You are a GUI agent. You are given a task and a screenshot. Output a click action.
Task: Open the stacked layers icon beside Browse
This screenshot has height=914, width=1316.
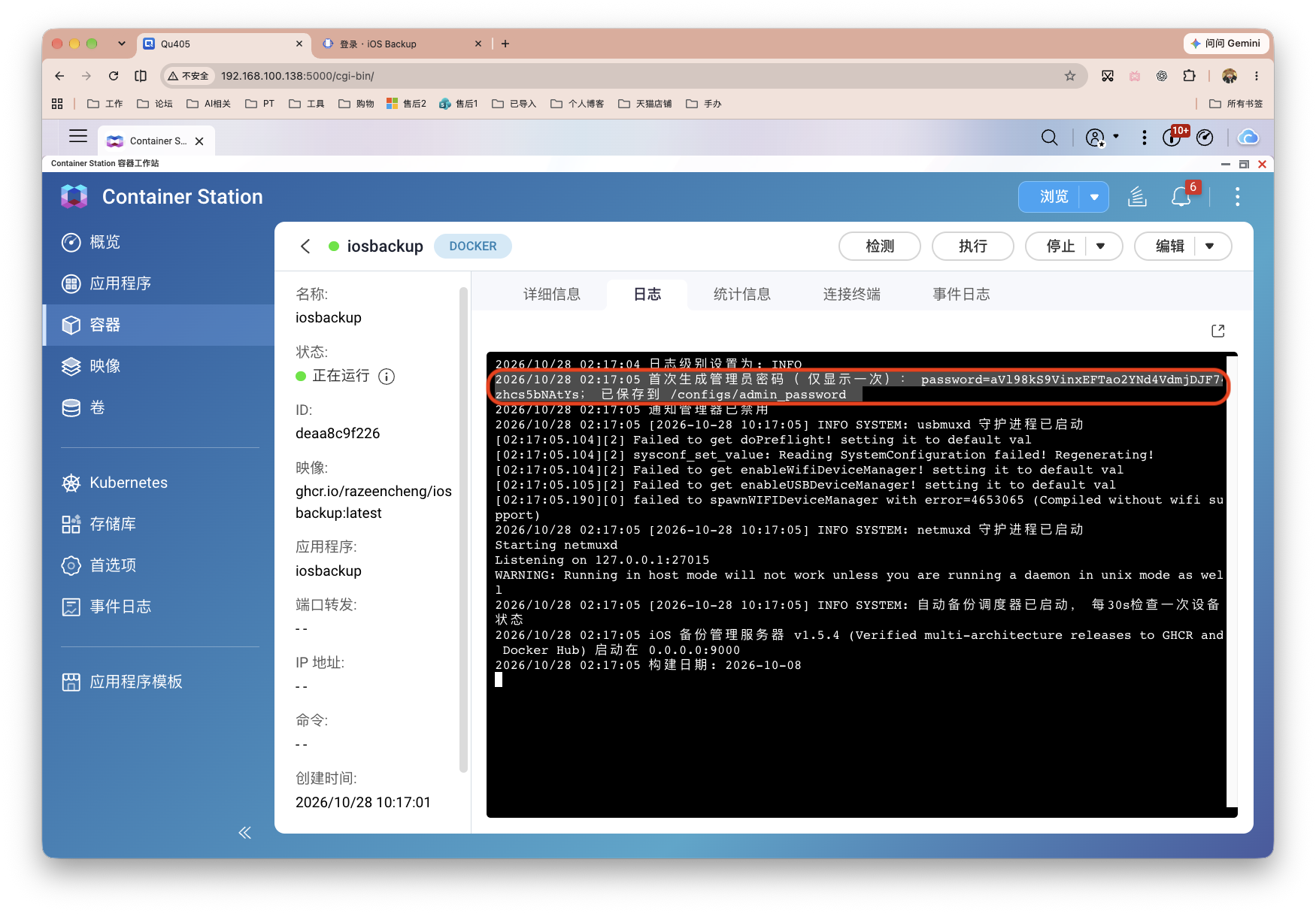tap(1137, 197)
